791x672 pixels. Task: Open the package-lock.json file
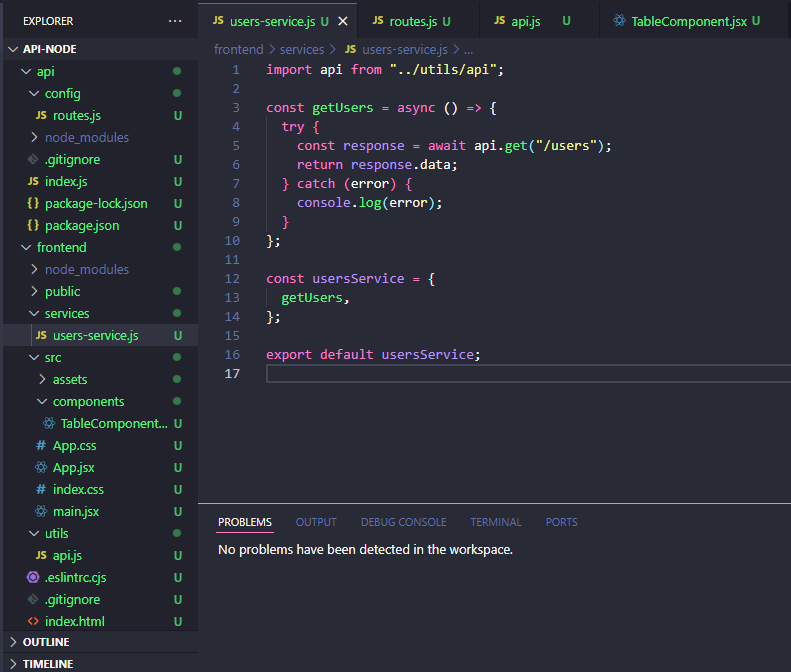[x=95, y=203]
